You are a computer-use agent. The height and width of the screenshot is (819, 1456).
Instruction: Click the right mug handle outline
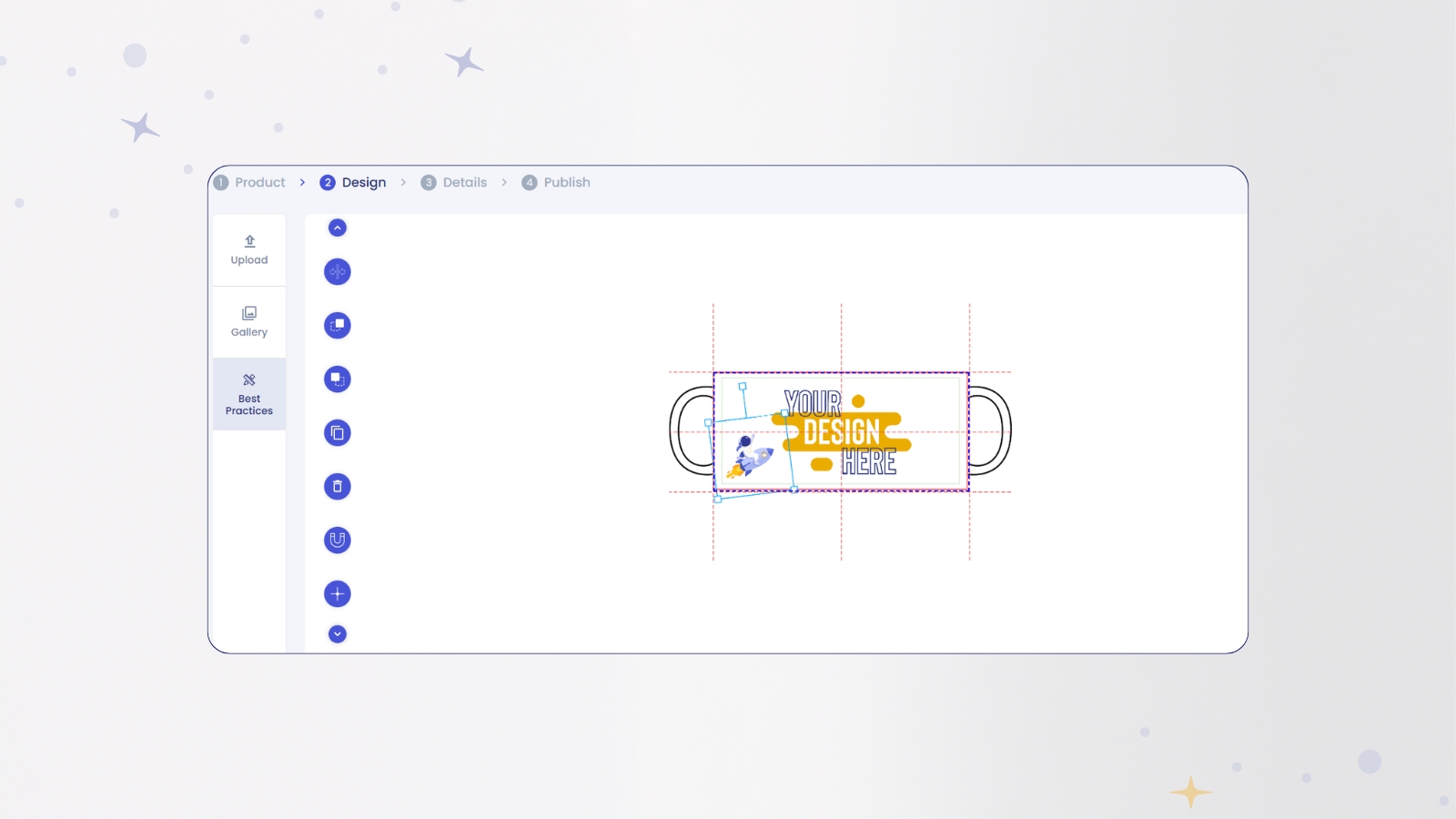point(992,430)
